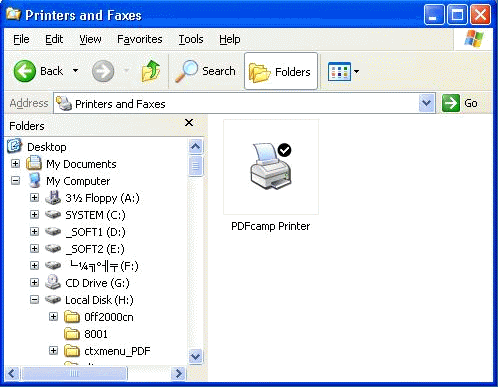
Task: Click the folder tree scroll down arrow
Action: (196, 357)
